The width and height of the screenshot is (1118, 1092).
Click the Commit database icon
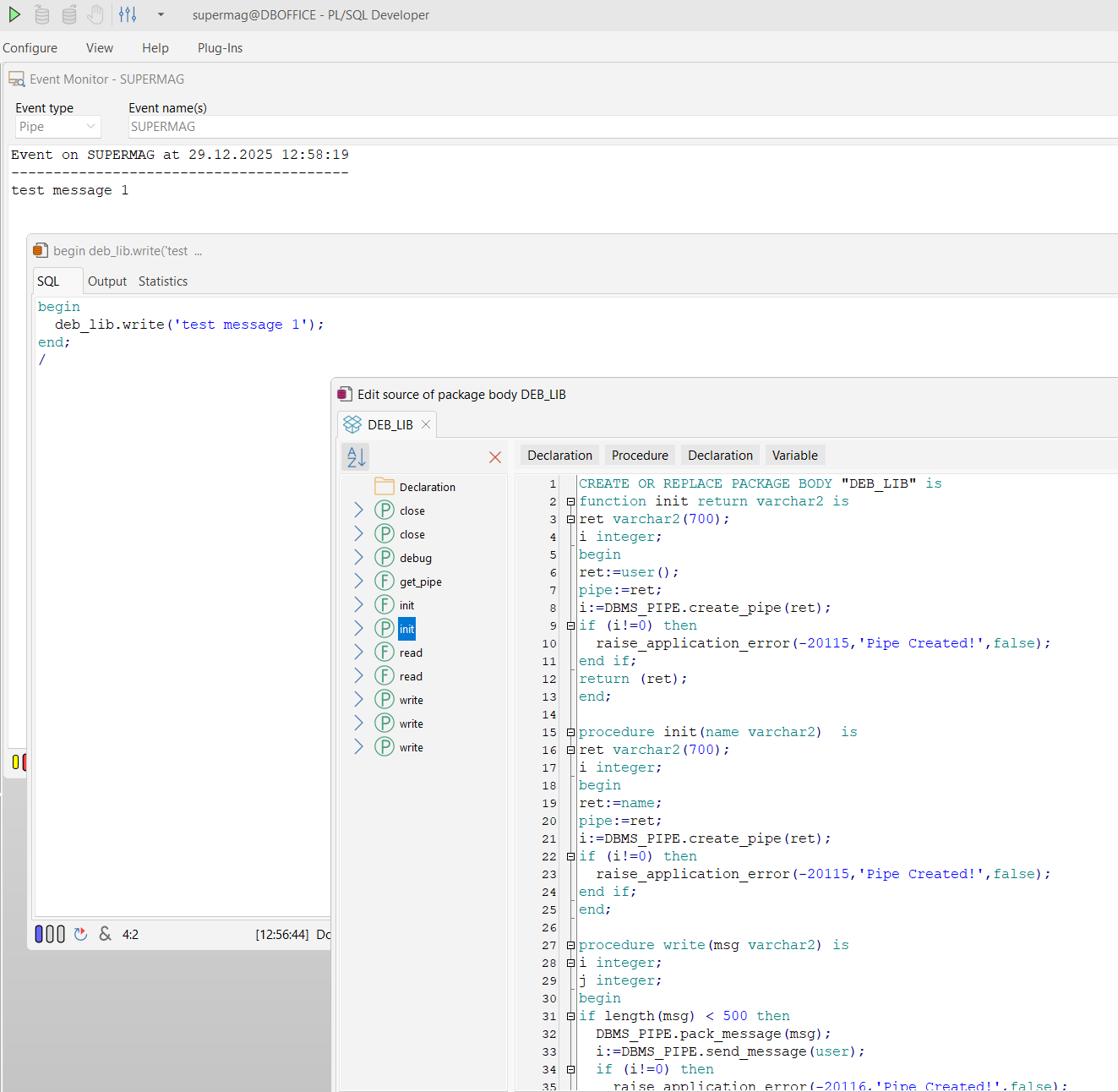coord(42,14)
